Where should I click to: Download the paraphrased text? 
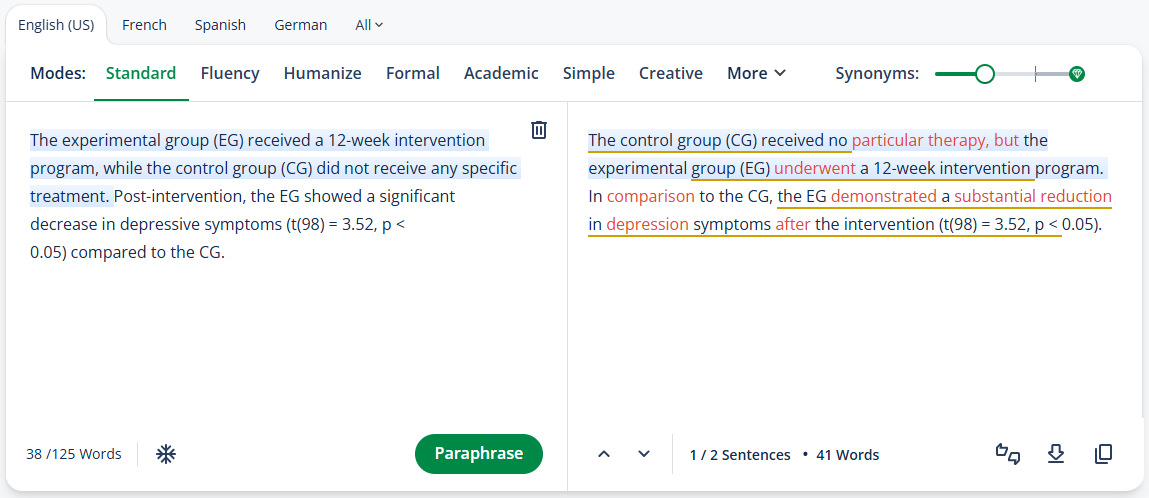1055,454
